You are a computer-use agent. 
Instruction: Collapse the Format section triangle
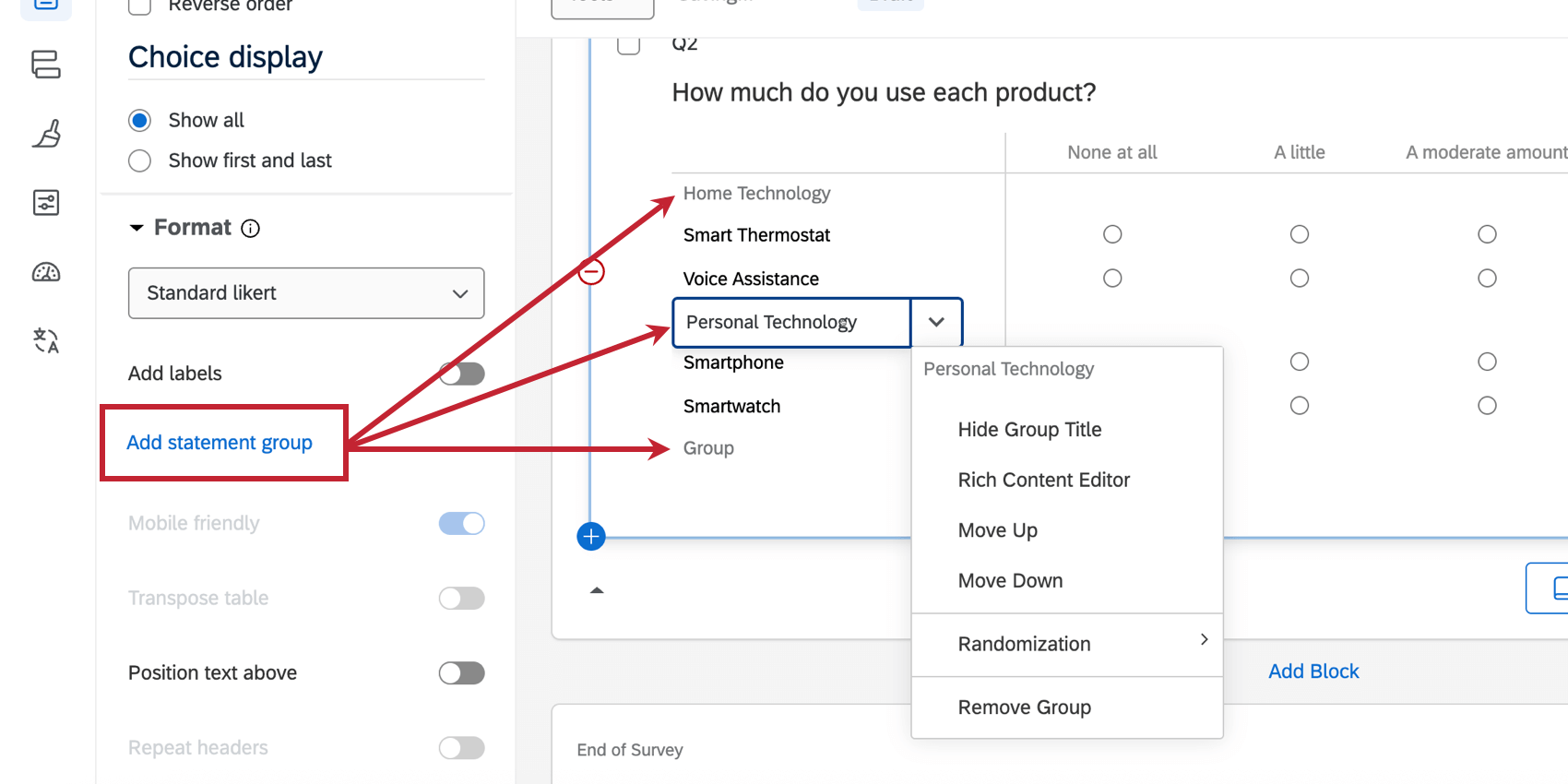[x=137, y=228]
